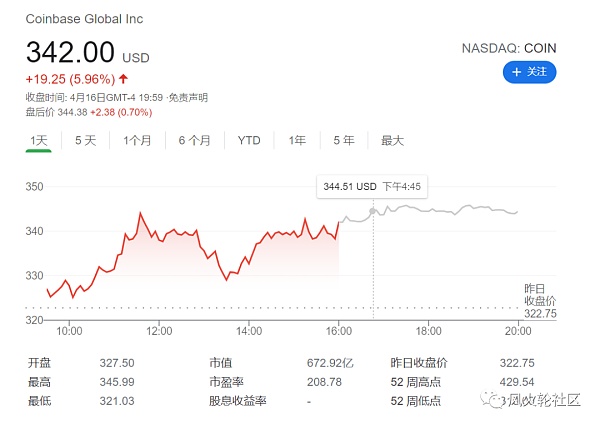Show the 最大 maximum range
Viewport: 600px width, 426px height.
click(392, 141)
